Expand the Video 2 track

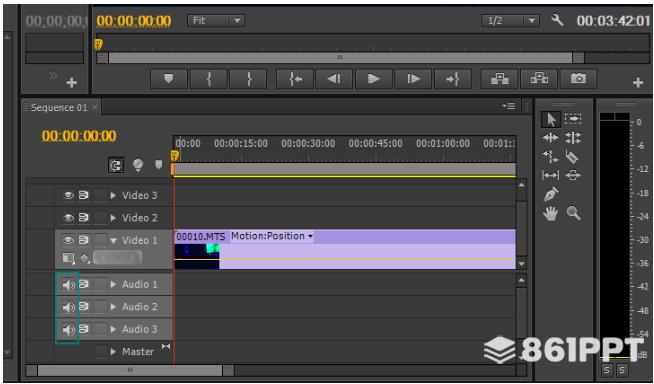point(113,218)
